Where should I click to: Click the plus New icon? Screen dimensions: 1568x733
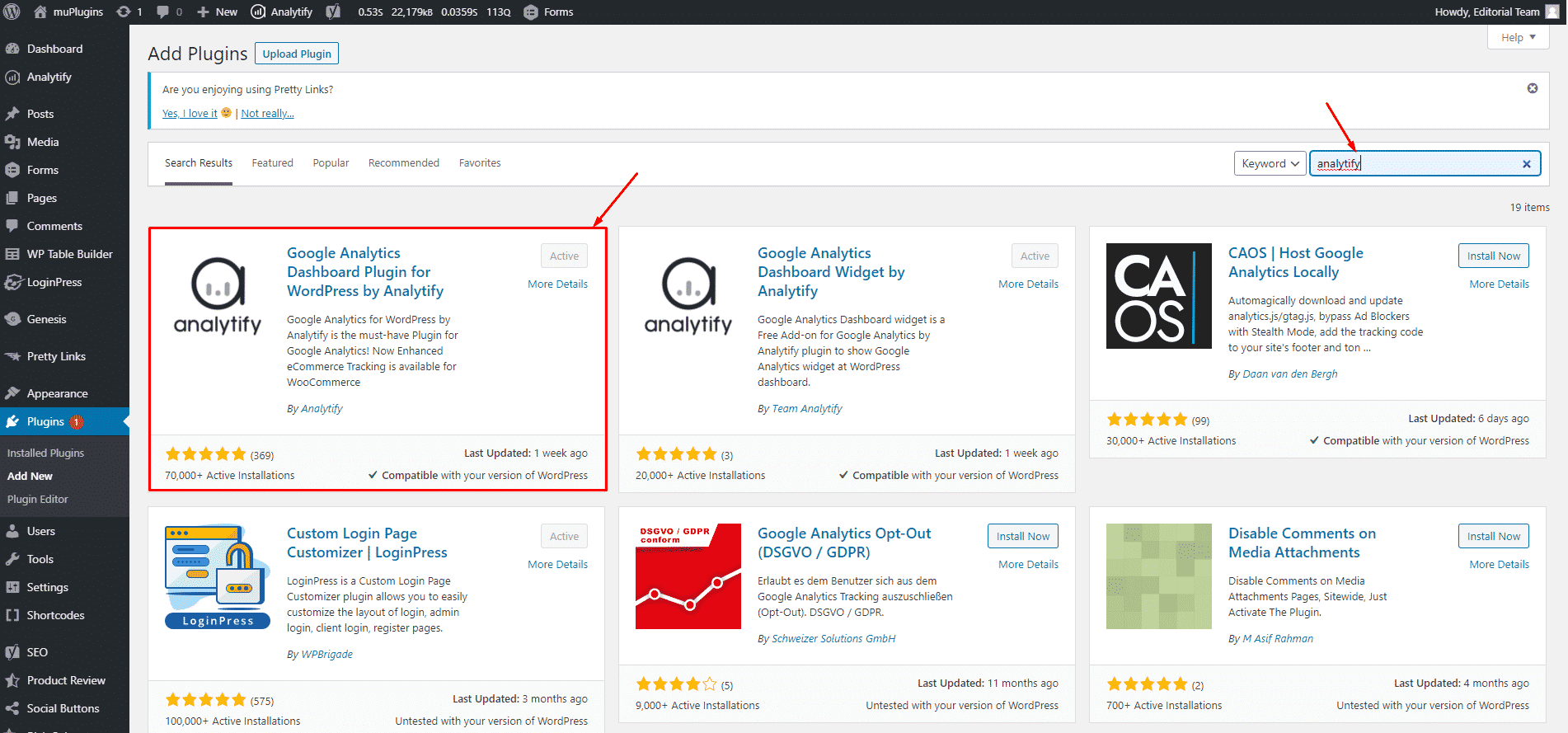click(203, 12)
